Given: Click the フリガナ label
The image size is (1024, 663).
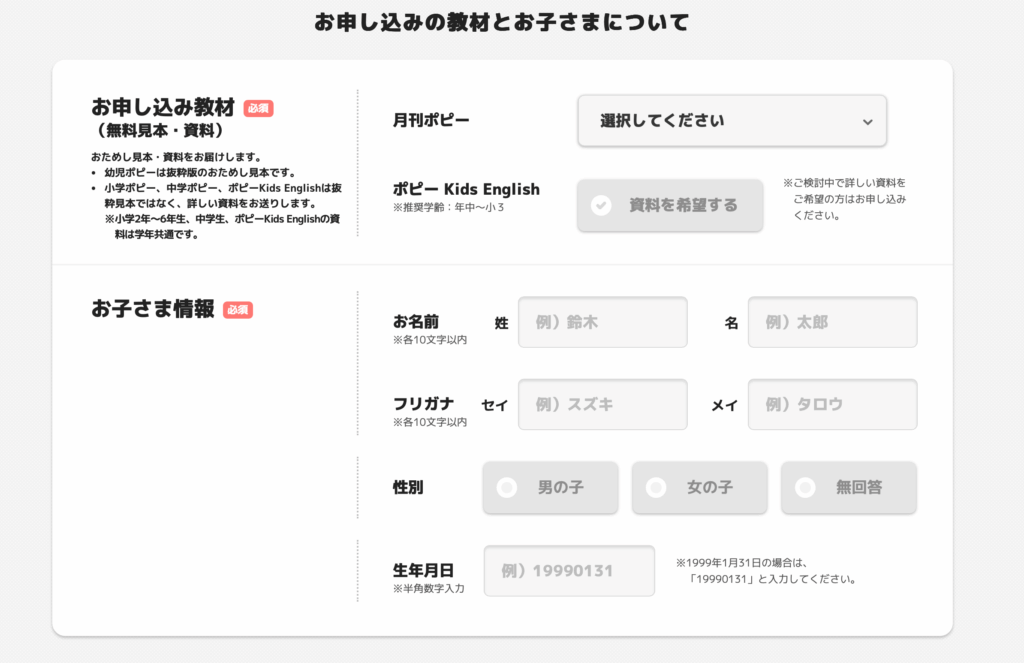Looking at the screenshot, I should tap(423, 403).
